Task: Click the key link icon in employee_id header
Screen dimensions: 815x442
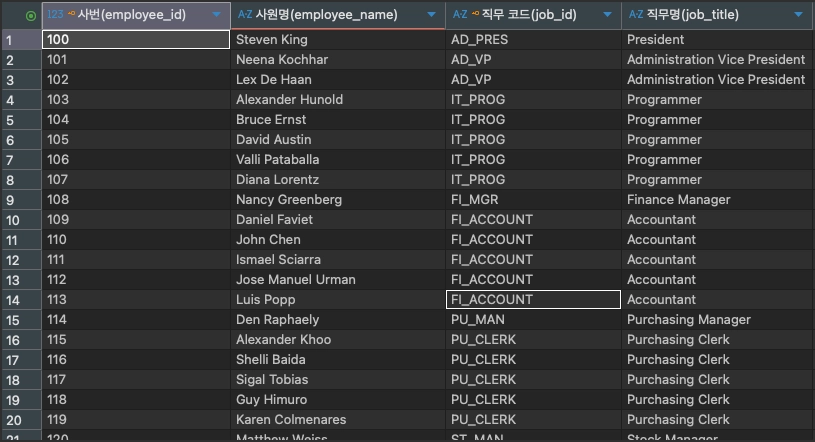Action: (x=71, y=14)
